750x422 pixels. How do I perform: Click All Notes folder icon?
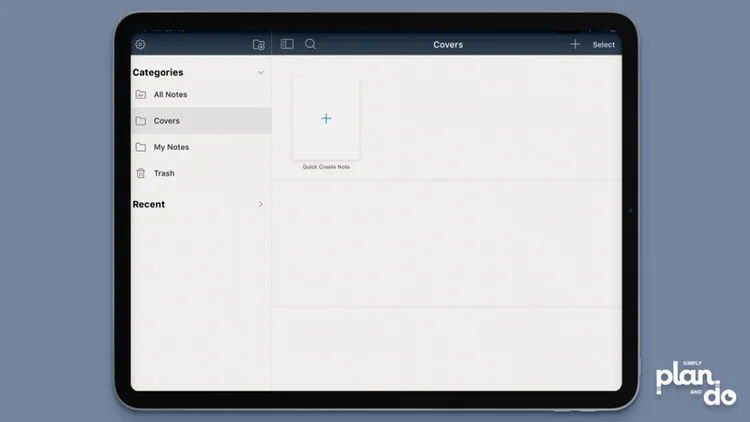click(141, 95)
